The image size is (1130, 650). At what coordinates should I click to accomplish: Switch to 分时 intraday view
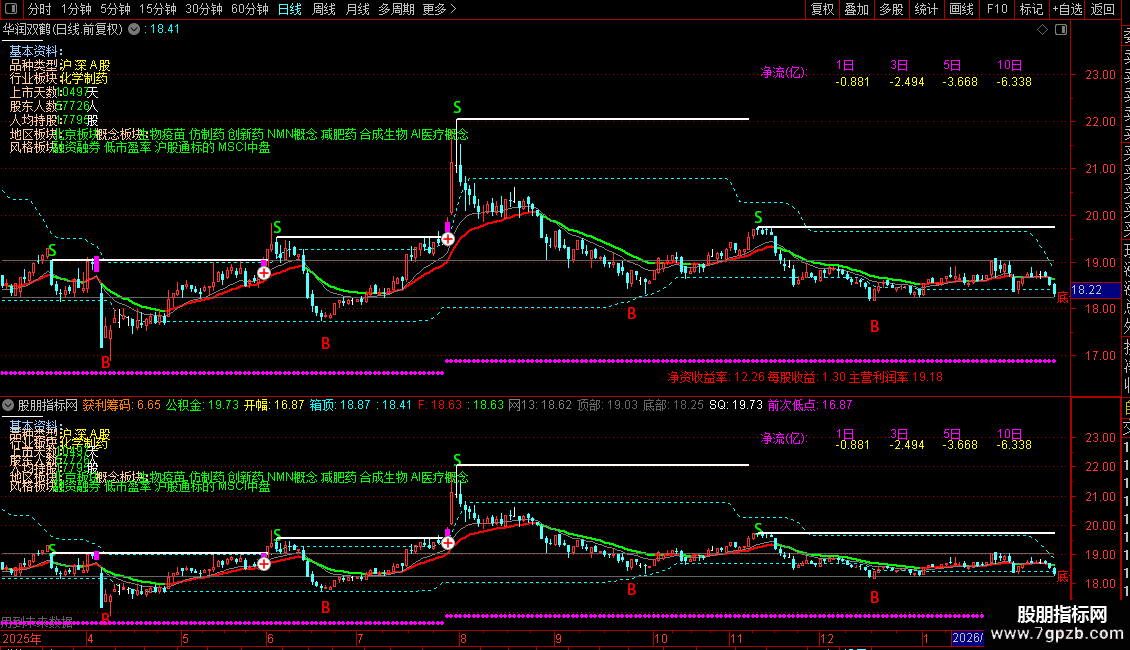click(x=40, y=9)
